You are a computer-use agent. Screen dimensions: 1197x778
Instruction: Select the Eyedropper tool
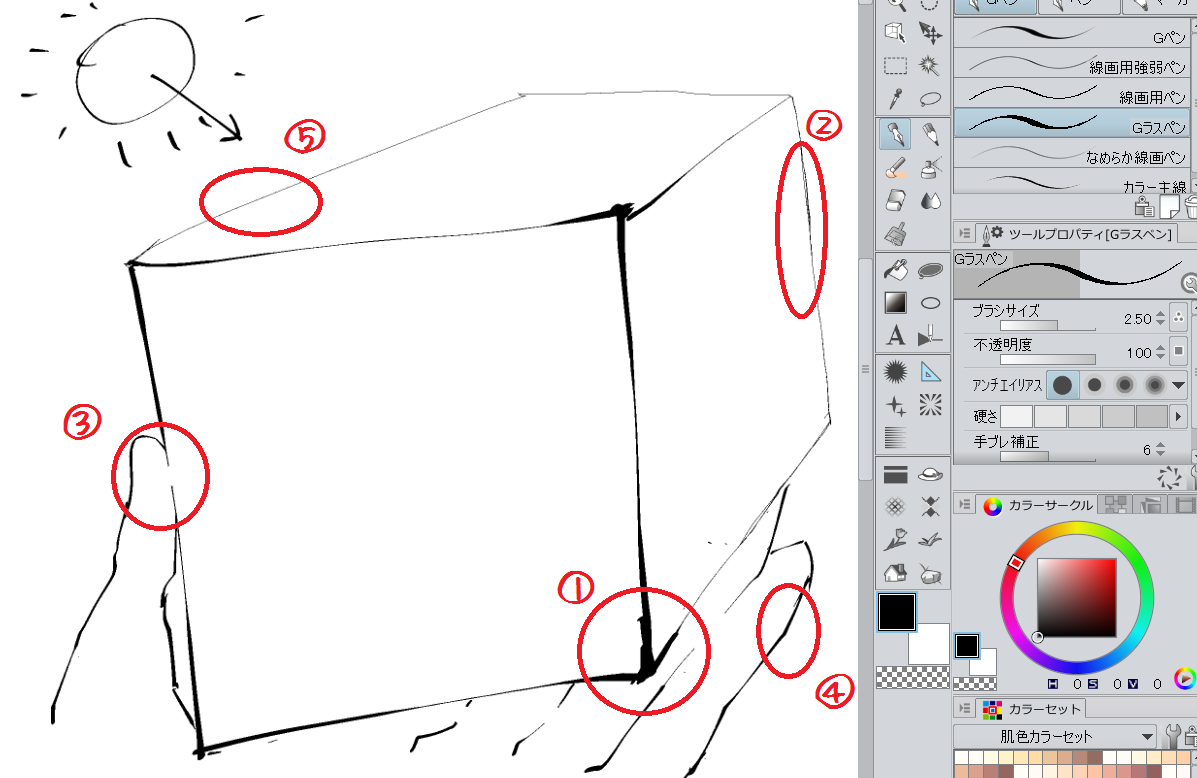coord(895,97)
